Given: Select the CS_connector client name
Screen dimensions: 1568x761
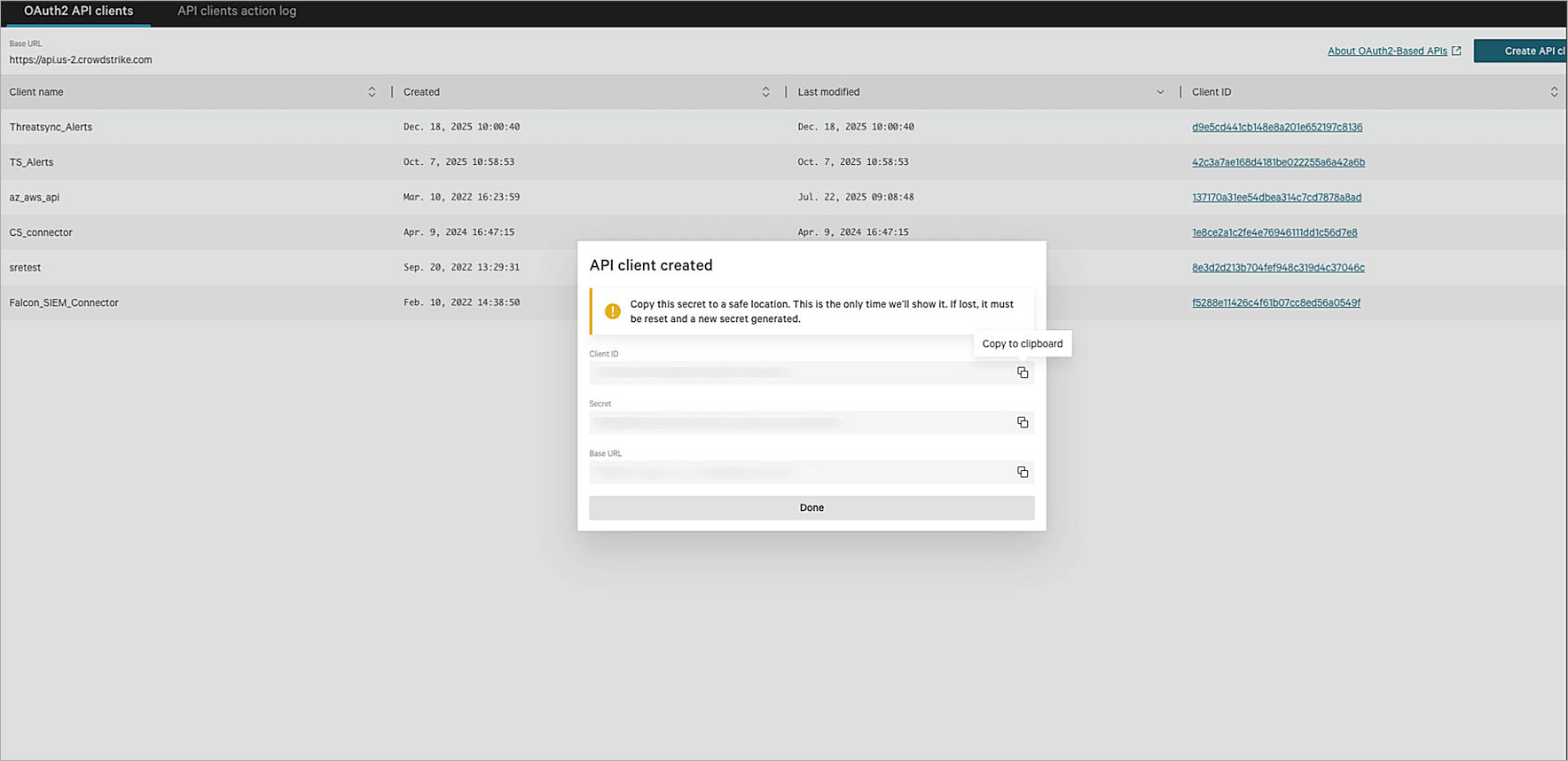Looking at the screenshot, I should click(x=41, y=232).
